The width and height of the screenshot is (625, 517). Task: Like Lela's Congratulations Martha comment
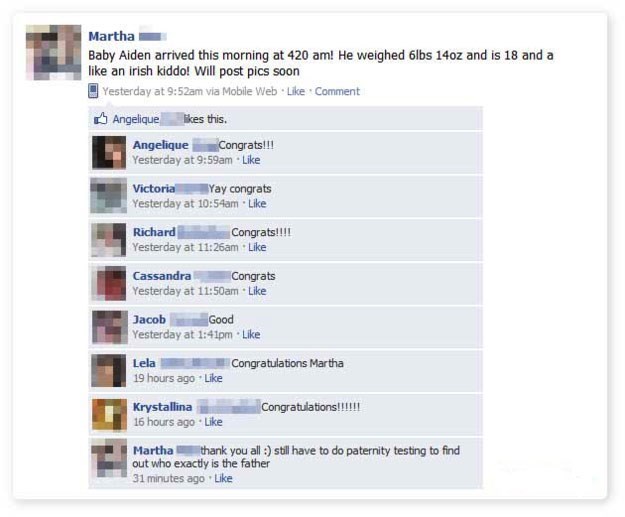coord(213,378)
